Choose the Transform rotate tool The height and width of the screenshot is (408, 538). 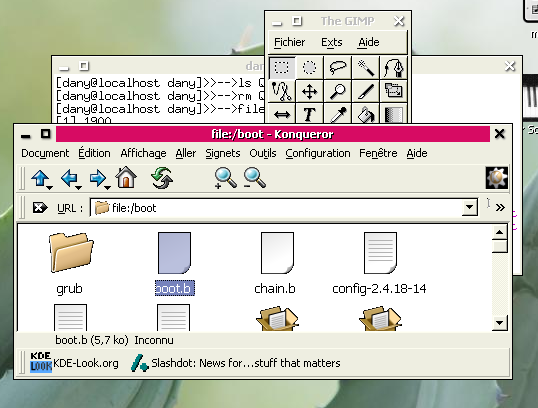tap(394, 91)
